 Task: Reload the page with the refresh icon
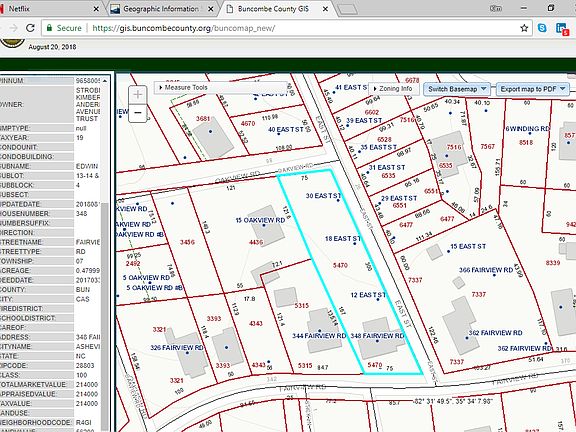pos(30,28)
